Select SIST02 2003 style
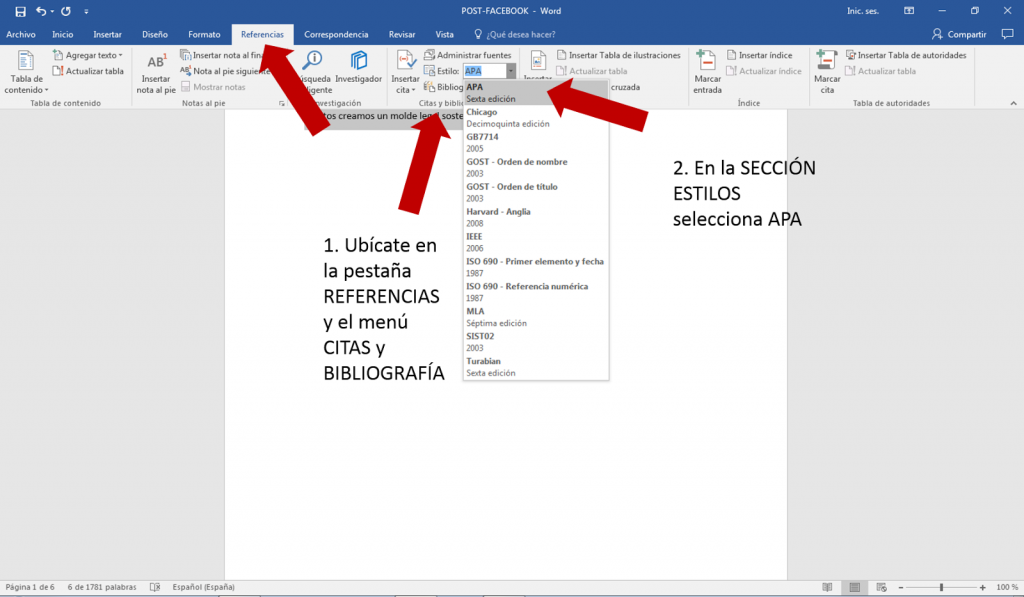 coord(536,342)
